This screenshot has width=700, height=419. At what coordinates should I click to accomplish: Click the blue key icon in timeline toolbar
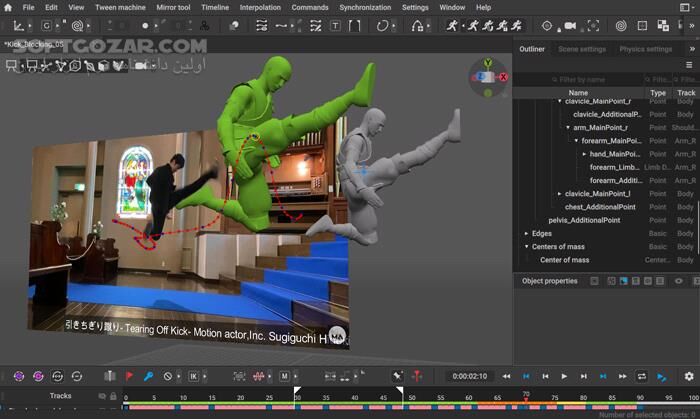(148, 376)
